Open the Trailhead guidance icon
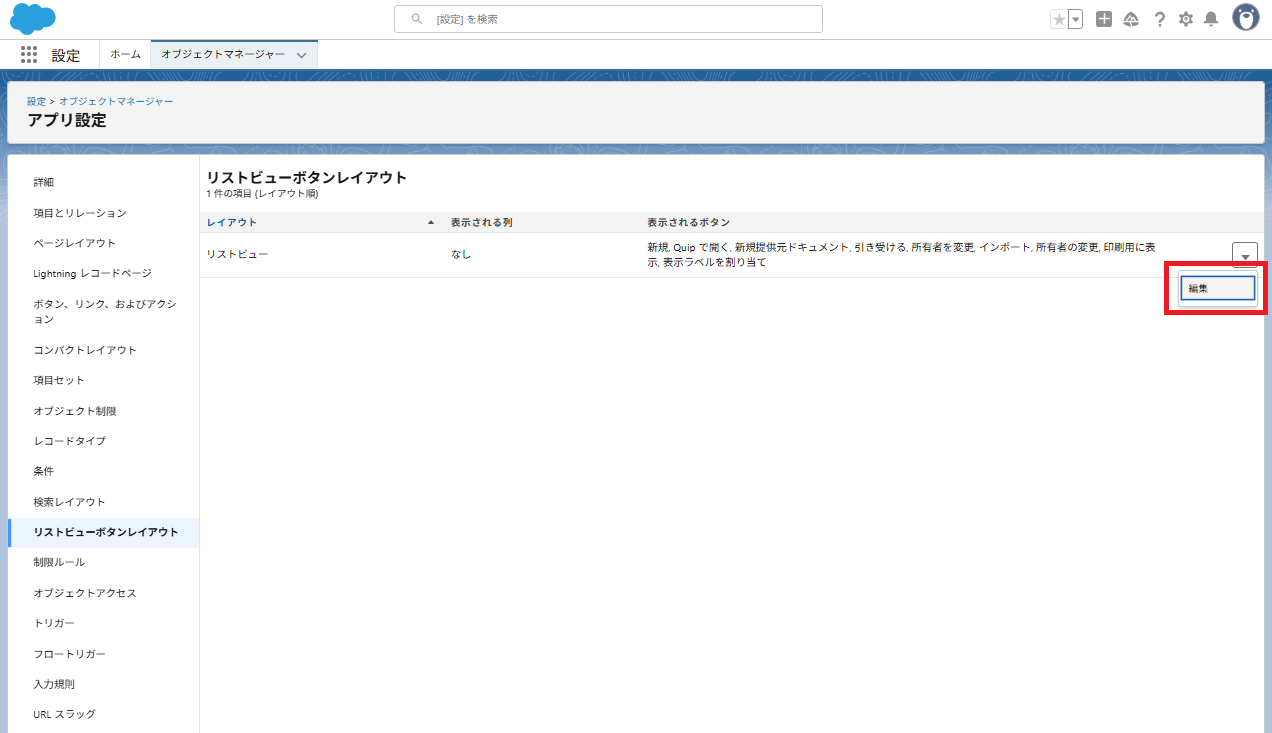 click(x=1131, y=19)
